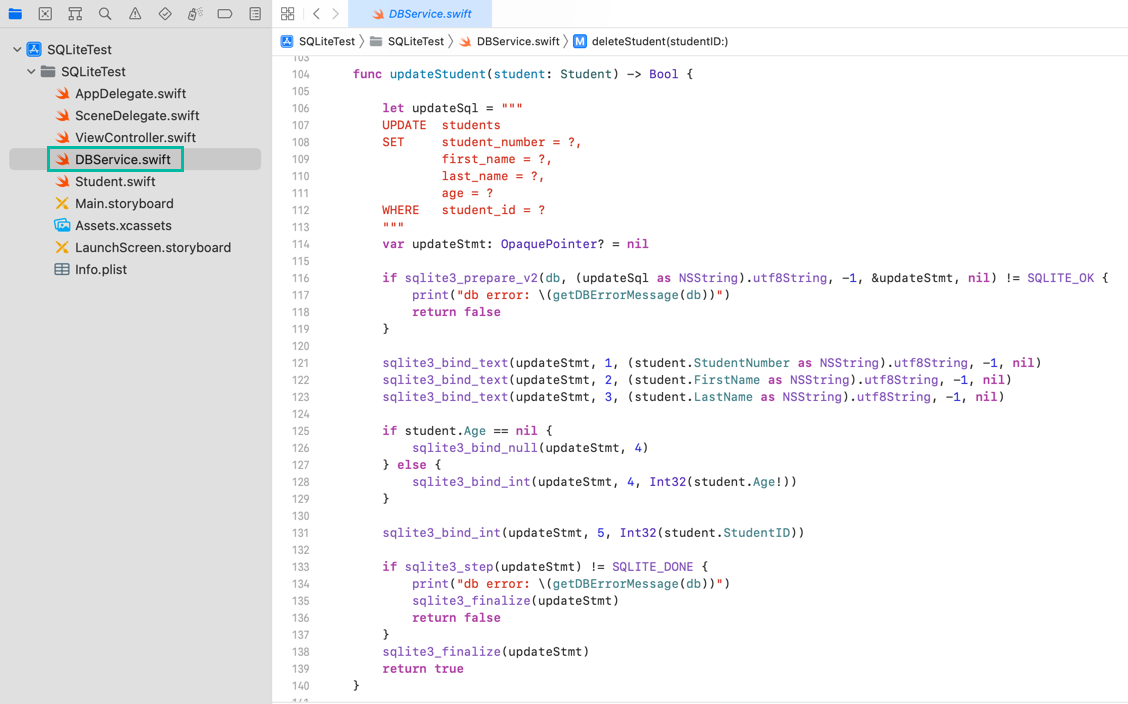
Task: Click student.StudentNumber on line 121
Action: (711, 363)
